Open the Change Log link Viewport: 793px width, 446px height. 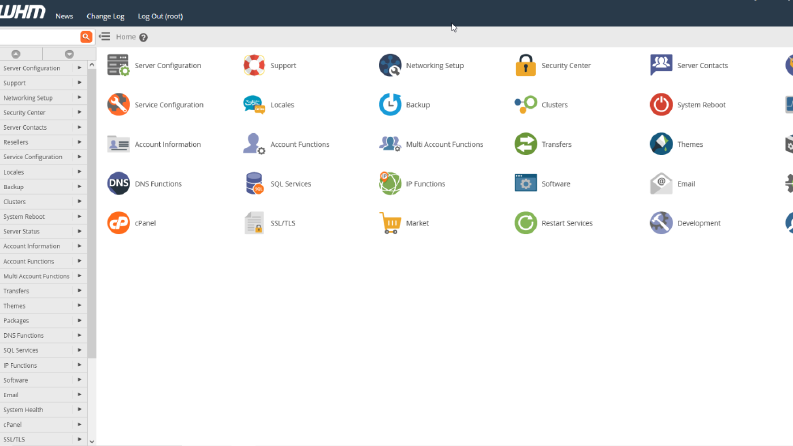pyautogui.click(x=105, y=16)
